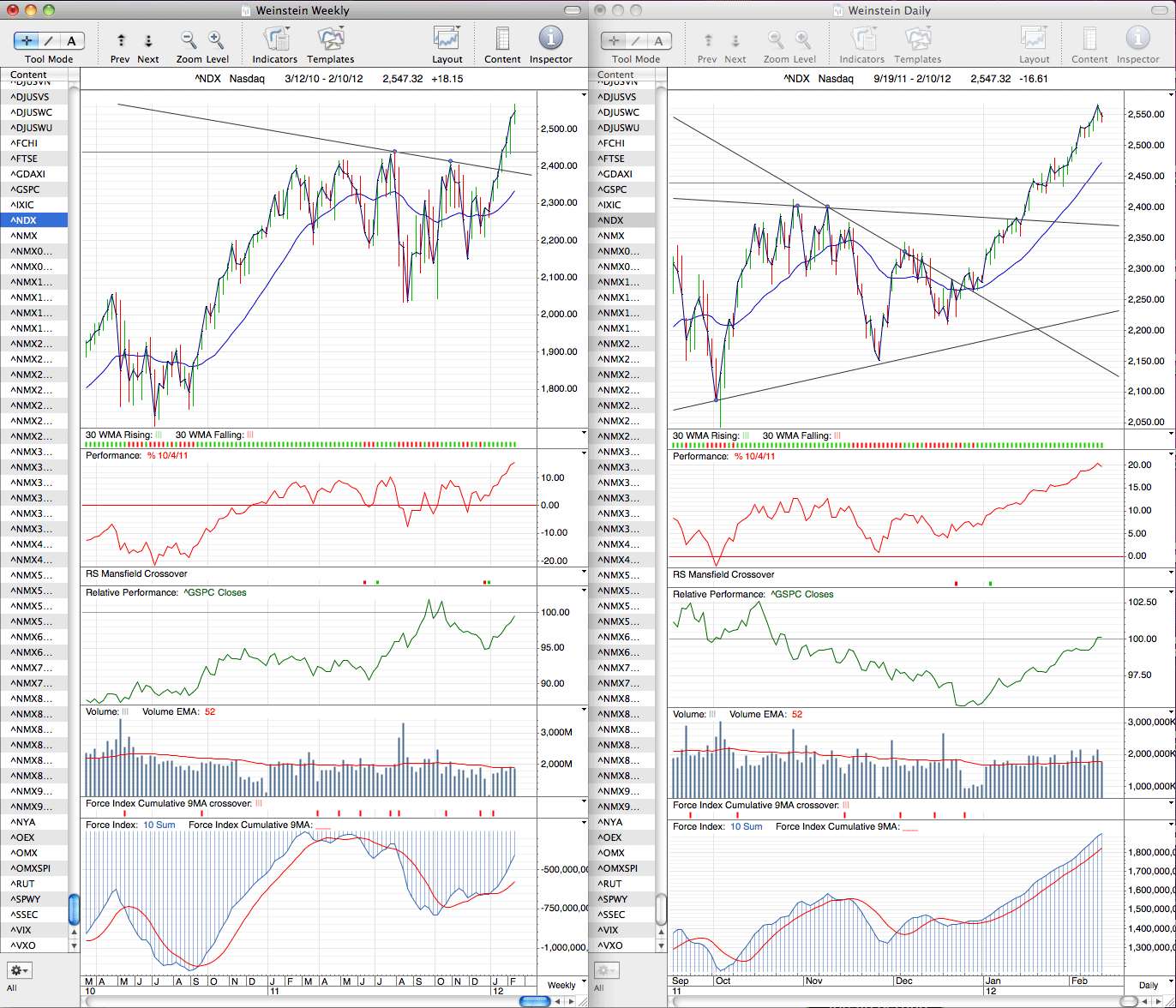Zoom out the Weinstein Weekly chart
Image resolution: width=1176 pixels, height=1008 pixels.
click(x=189, y=40)
